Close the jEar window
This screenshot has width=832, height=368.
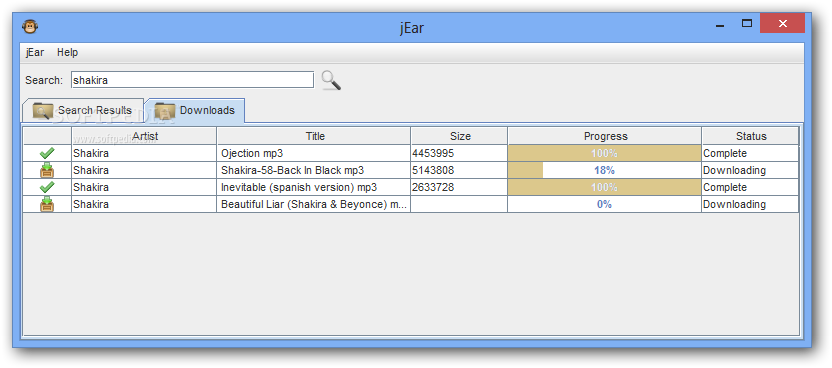pyautogui.click(x=782, y=23)
